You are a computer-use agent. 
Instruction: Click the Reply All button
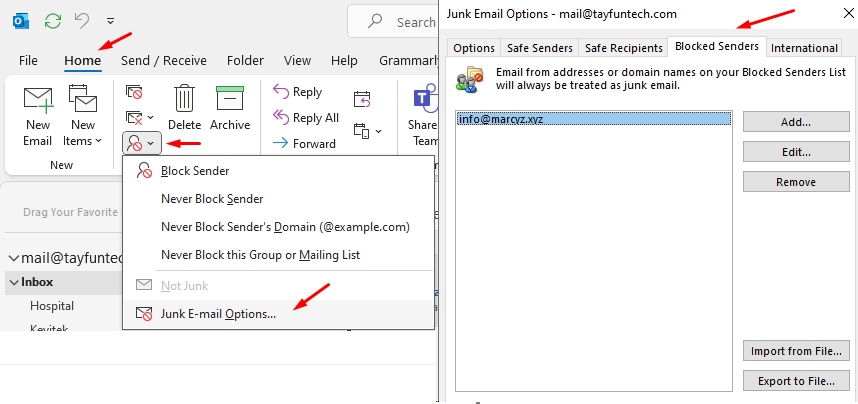coord(306,118)
